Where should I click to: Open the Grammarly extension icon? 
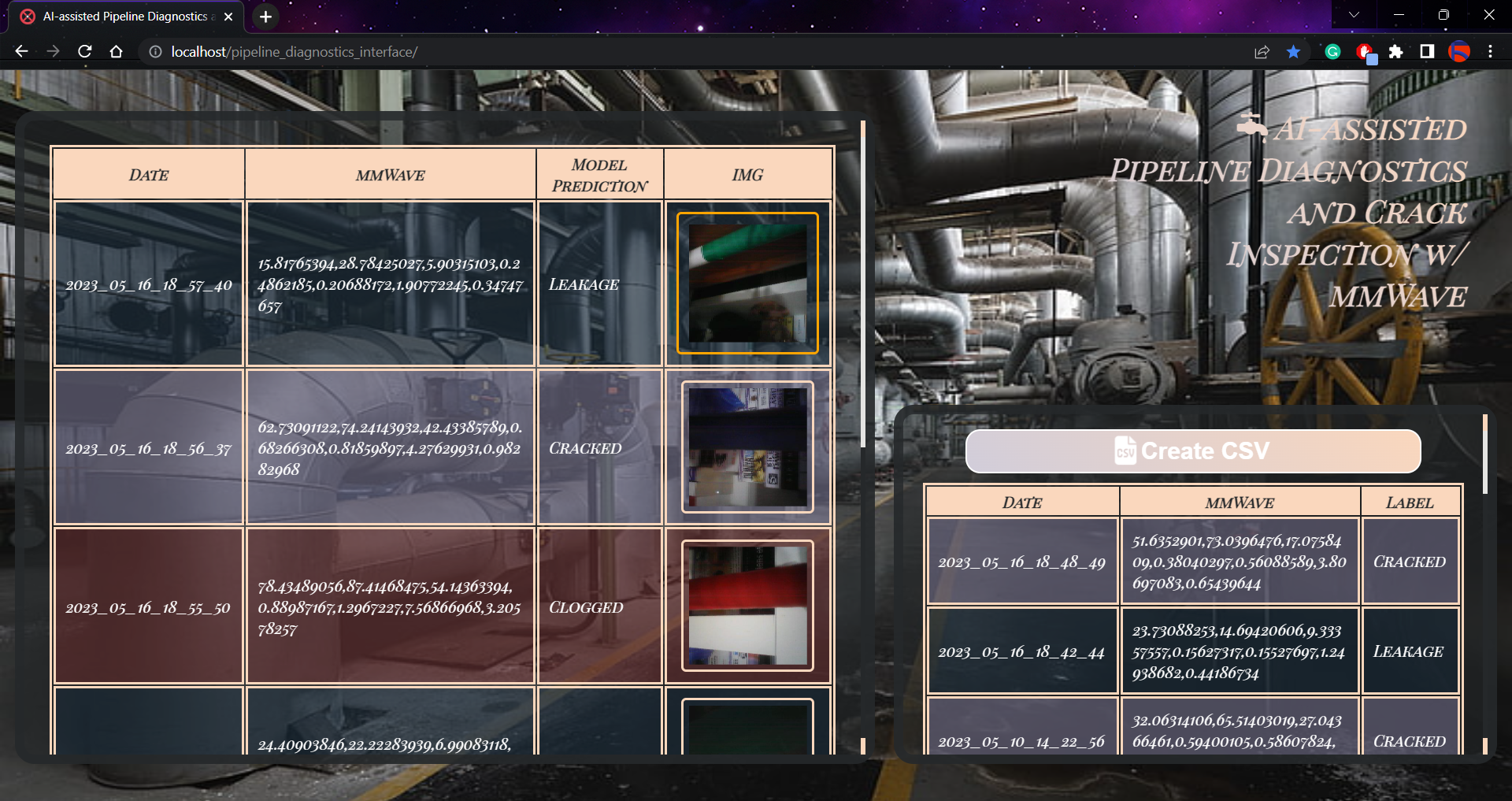click(x=1332, y=51)
